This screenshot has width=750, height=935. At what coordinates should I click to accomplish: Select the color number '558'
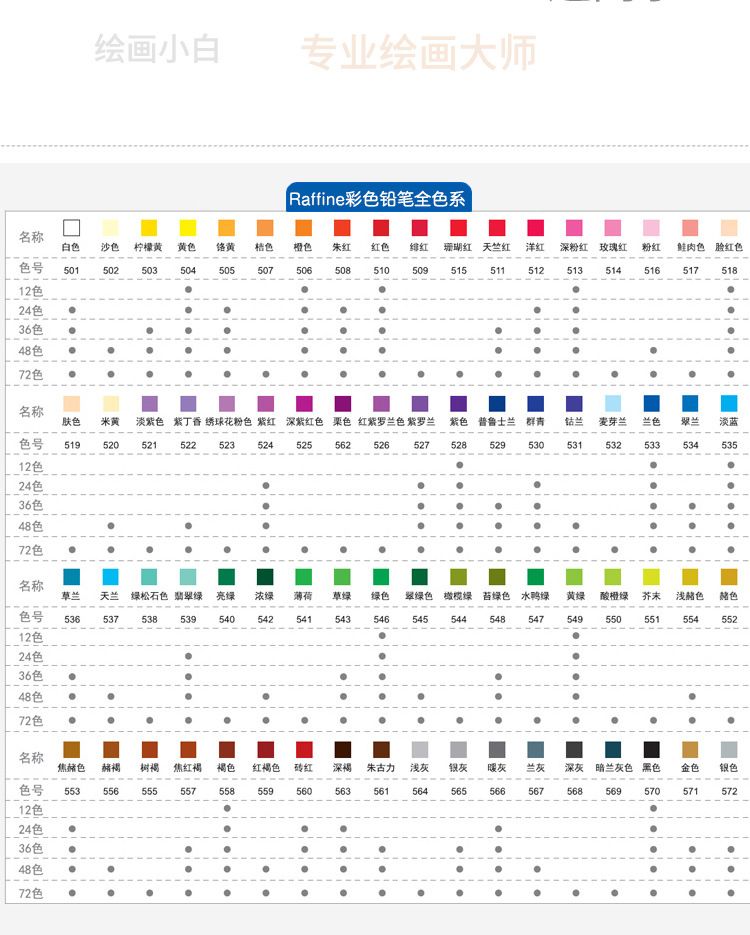(227, 791)
